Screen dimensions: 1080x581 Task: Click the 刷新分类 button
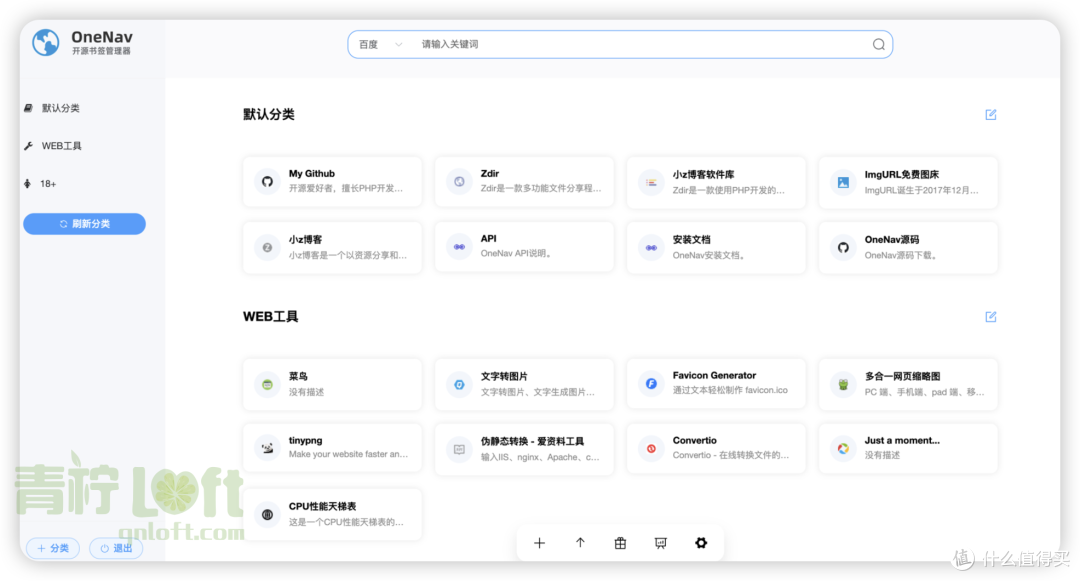84,224
